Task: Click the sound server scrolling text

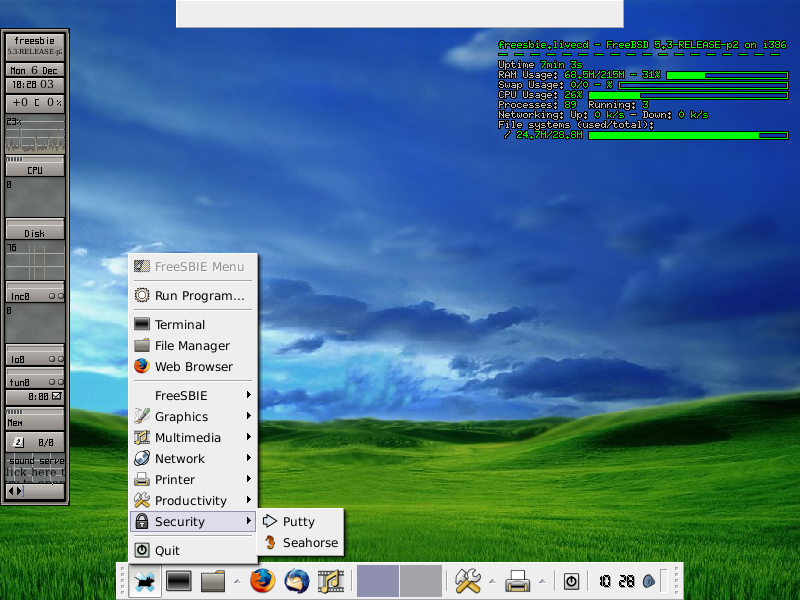Action: pos(35,467)
